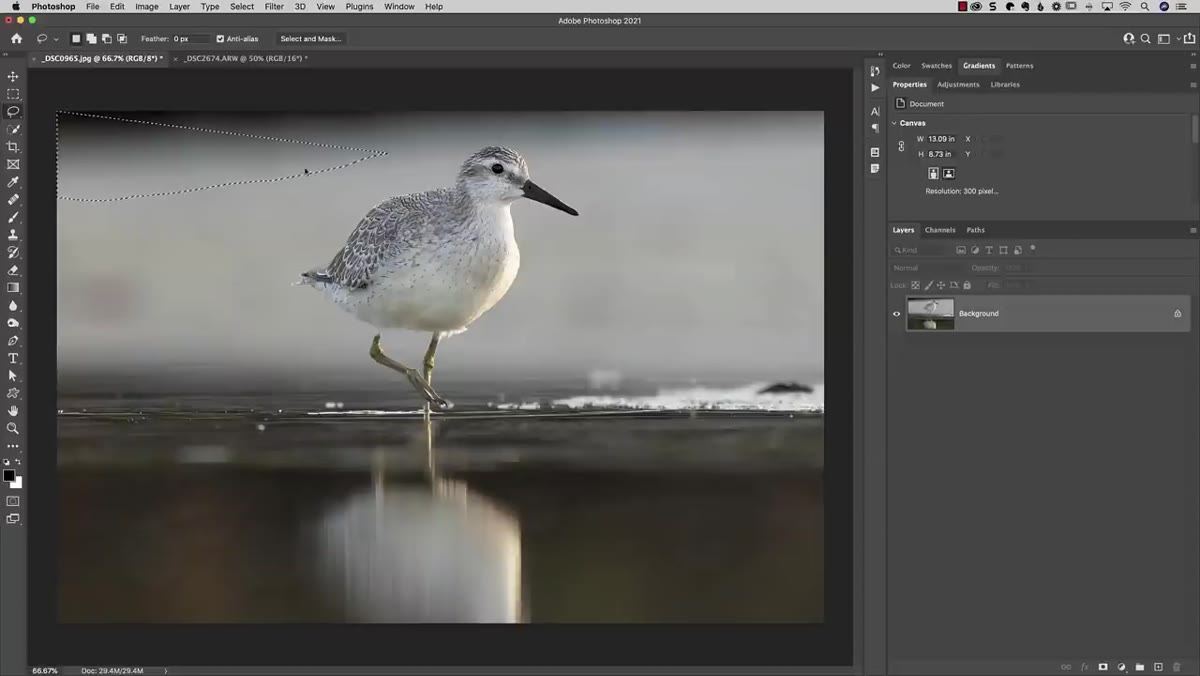Hide the Background layer with eye icon
The width and height of the screenshot is (1200, 676).
coord(896,314)
